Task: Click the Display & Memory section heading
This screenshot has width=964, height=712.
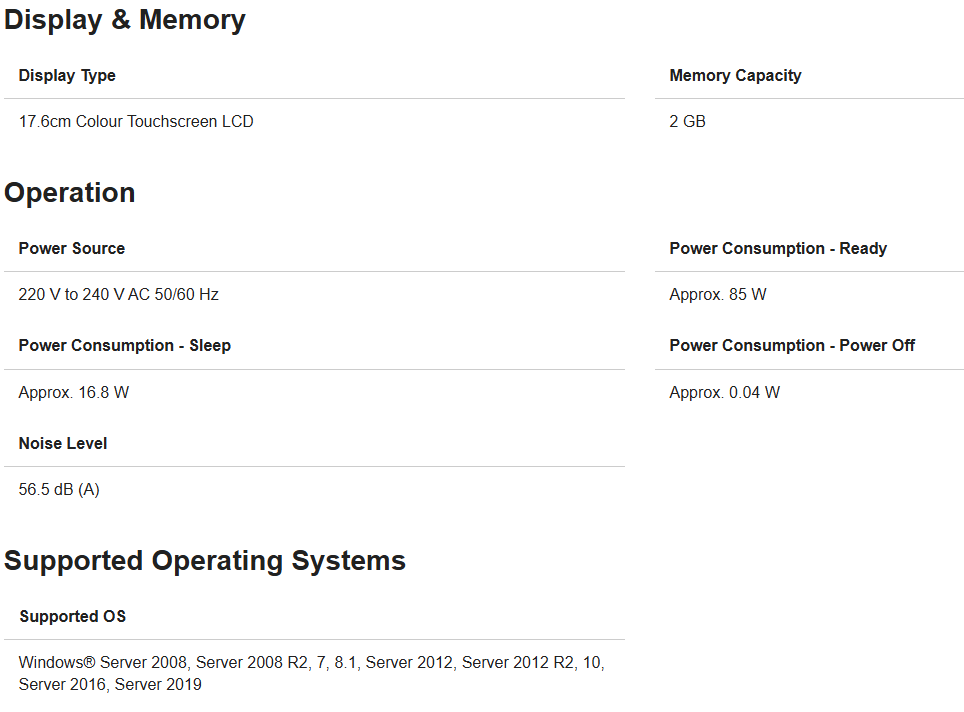Action: tap(125, 20)
